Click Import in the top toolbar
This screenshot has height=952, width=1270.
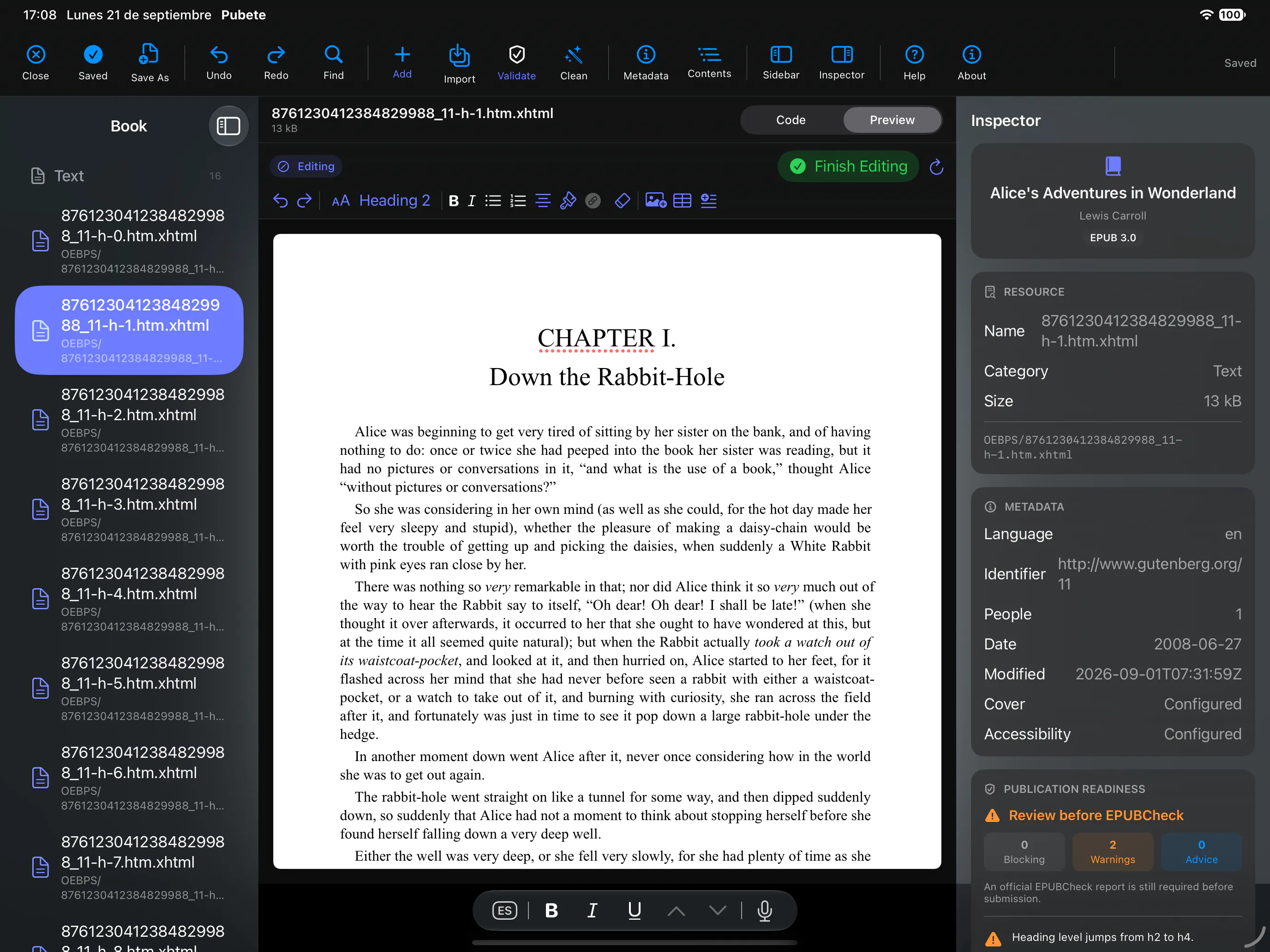click(x=459, y=64)
